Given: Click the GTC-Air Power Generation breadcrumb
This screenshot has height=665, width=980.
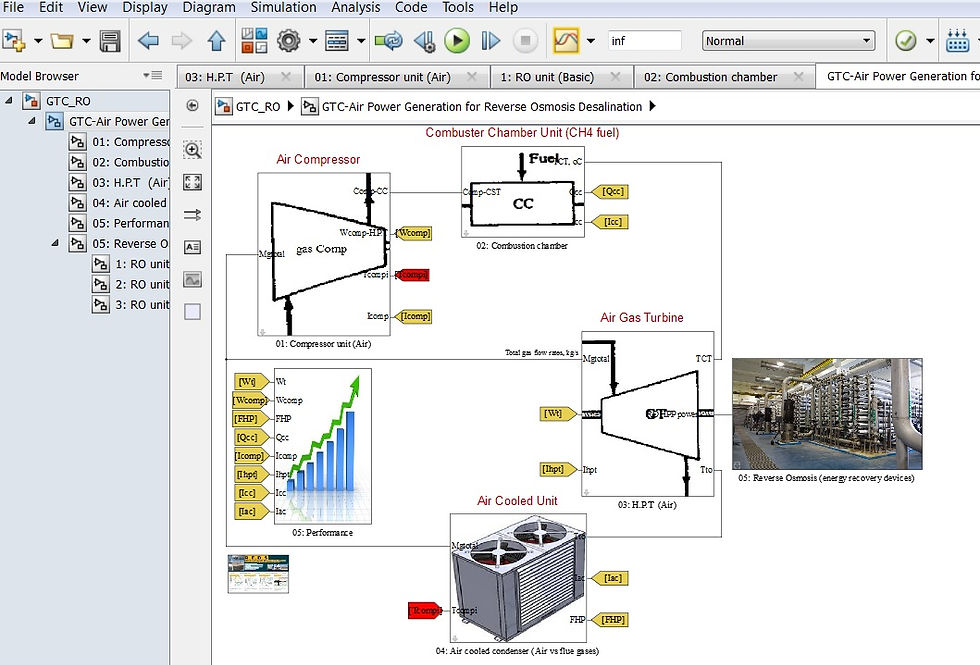Looking at the screenshot, I should [482, 107].
